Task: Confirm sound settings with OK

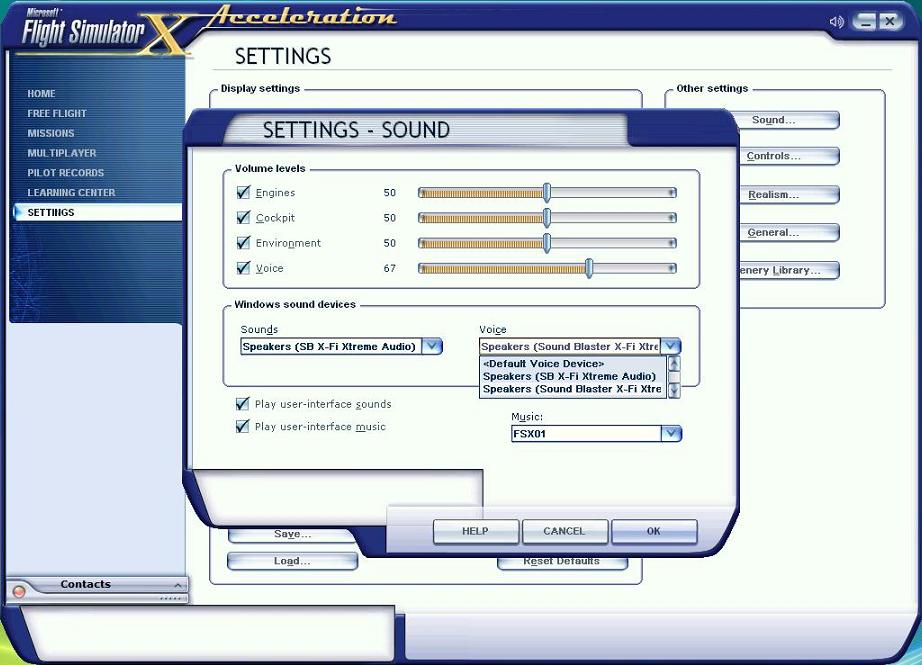Action: click(654, 532)
